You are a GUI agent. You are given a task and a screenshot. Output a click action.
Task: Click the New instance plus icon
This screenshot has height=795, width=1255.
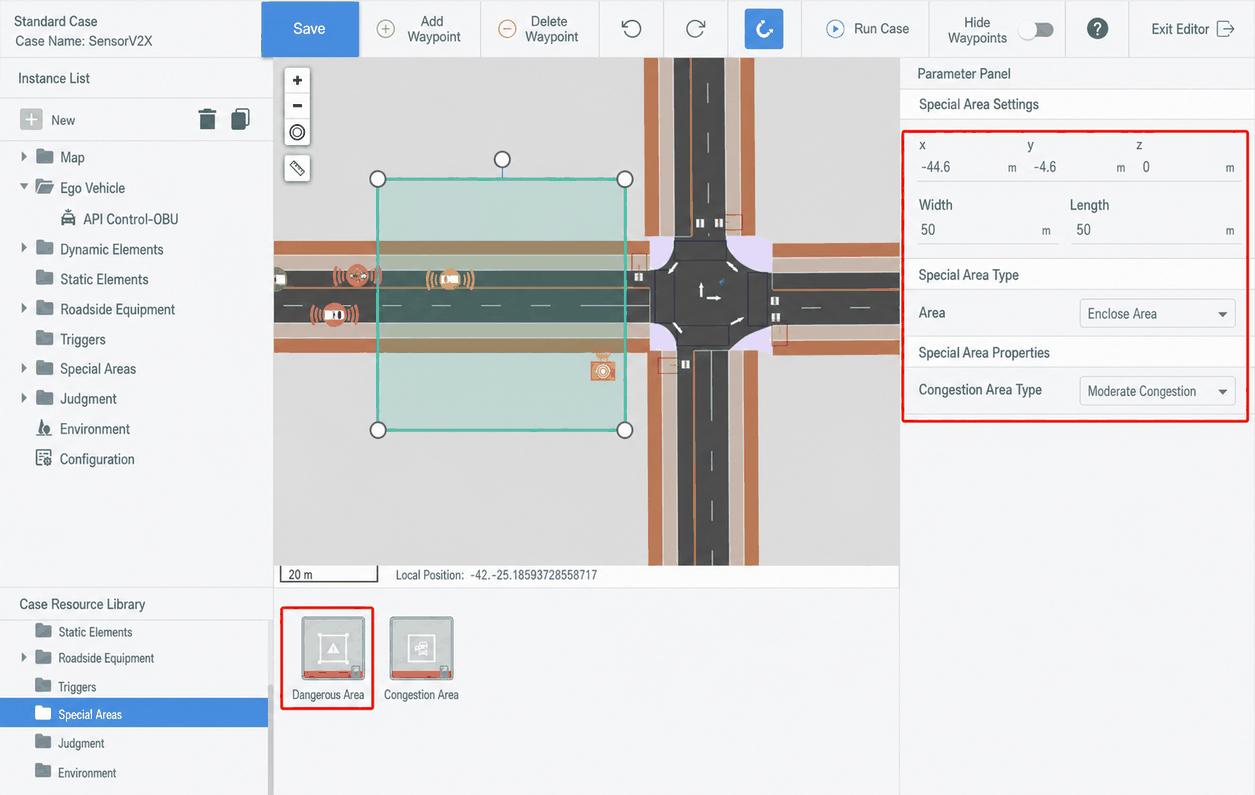[32, 120]
